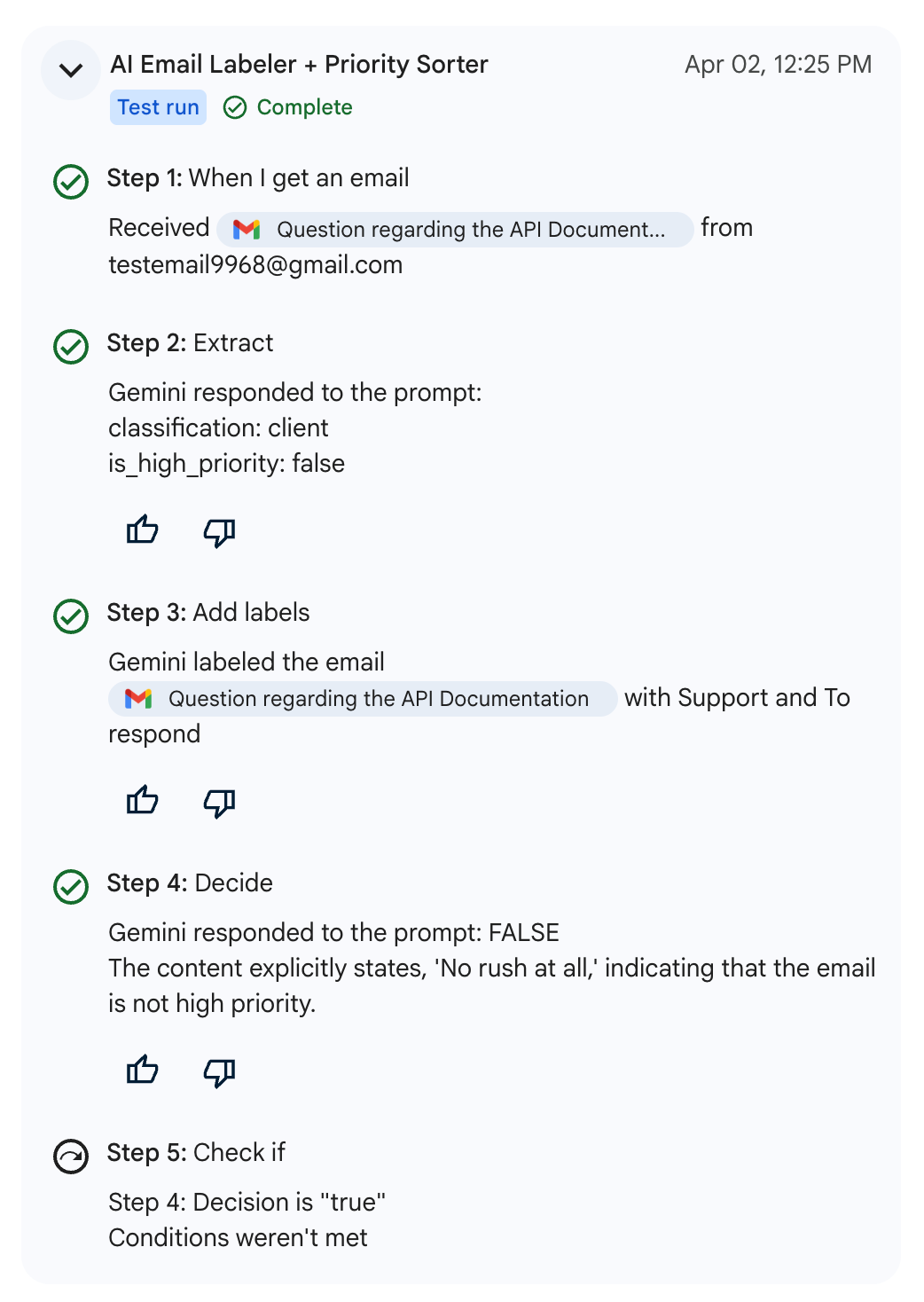Click the Step 2 Extract green checkmark
The image size is (924, 1302).
pyautogui.click(x=71, y=347)
